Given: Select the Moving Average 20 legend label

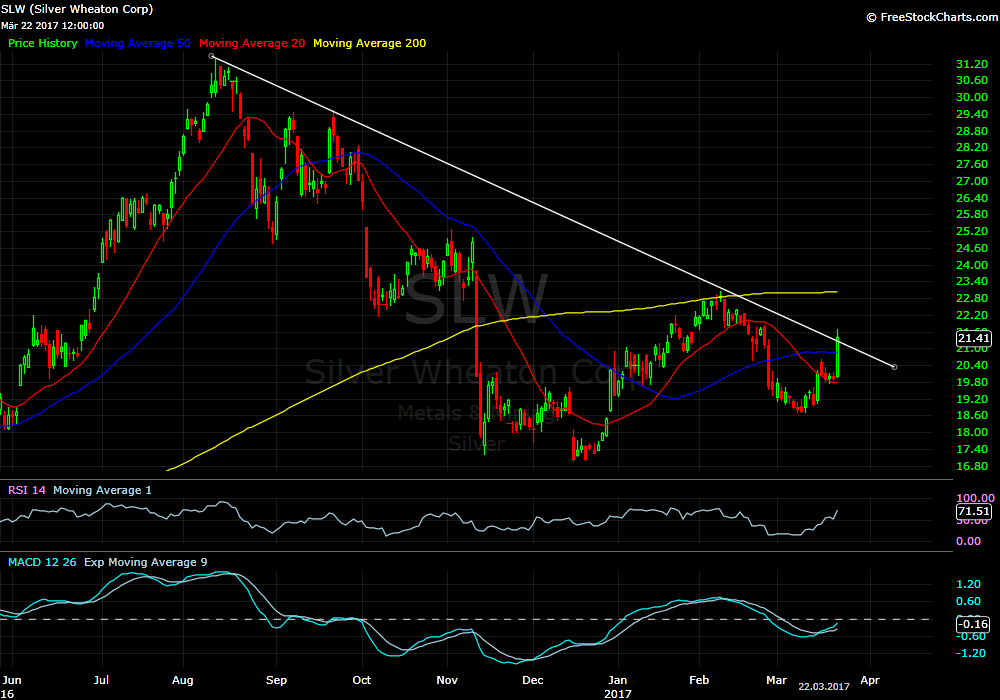Looking at the screenshot, I should click(x=252, y=43).
